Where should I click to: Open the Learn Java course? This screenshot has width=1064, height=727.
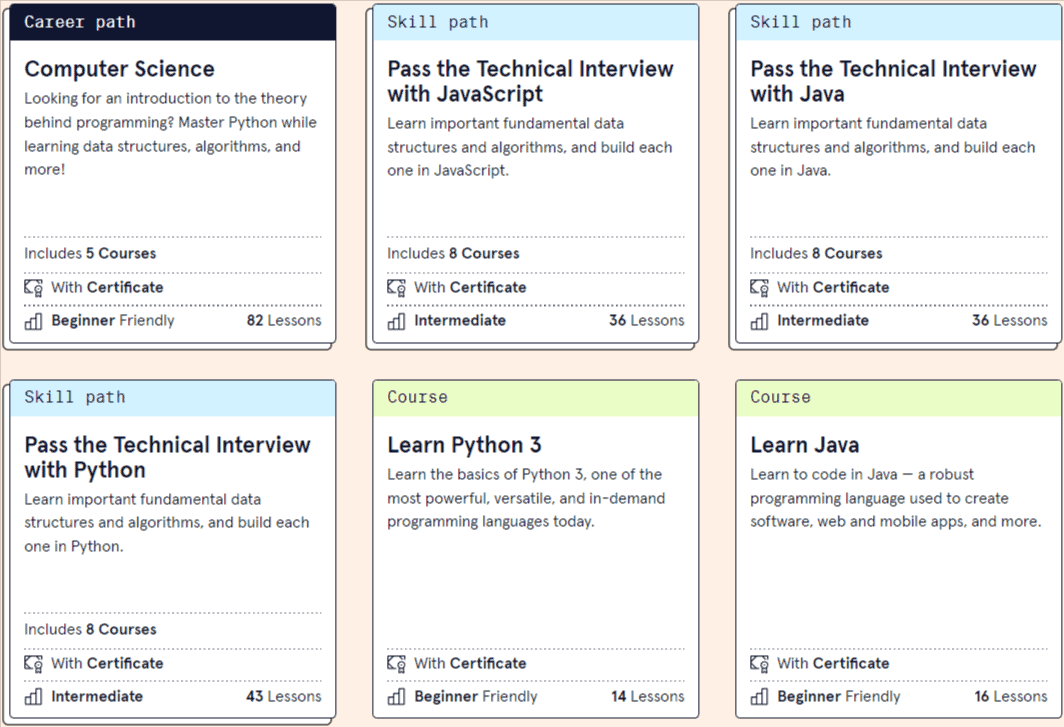(804, 445)
